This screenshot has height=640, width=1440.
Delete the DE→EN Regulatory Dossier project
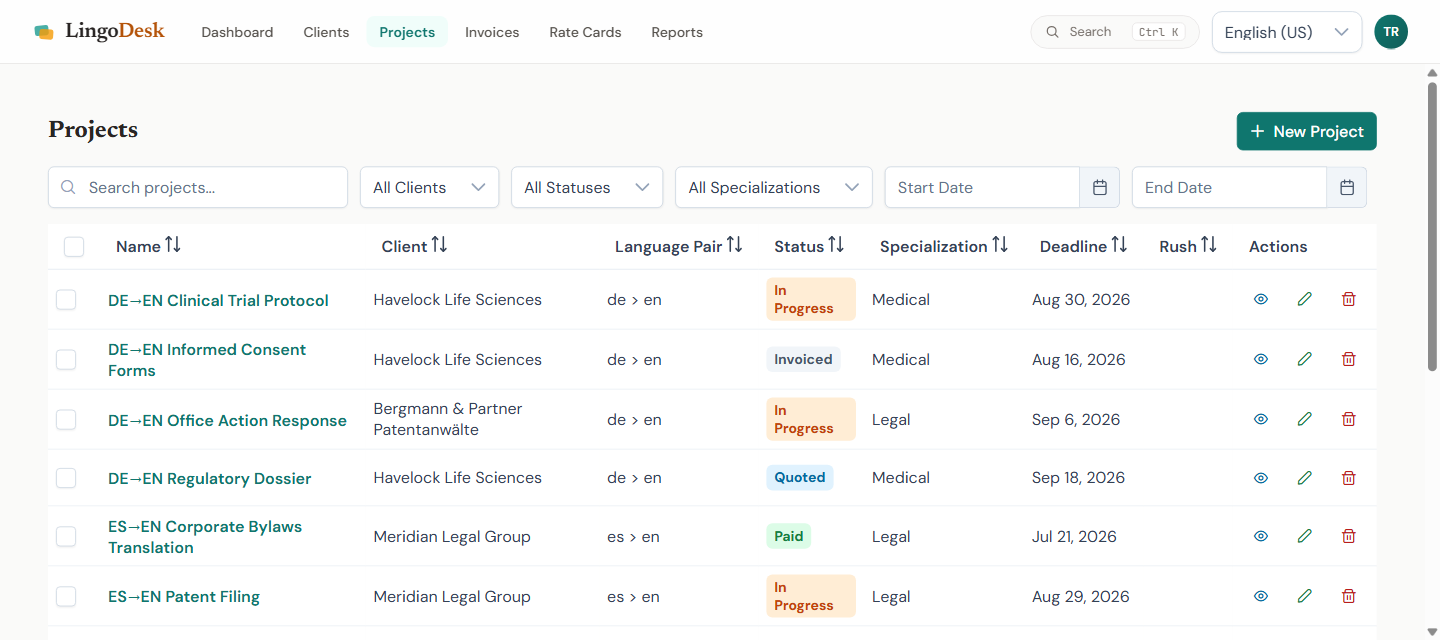[x=1348, y=478]
